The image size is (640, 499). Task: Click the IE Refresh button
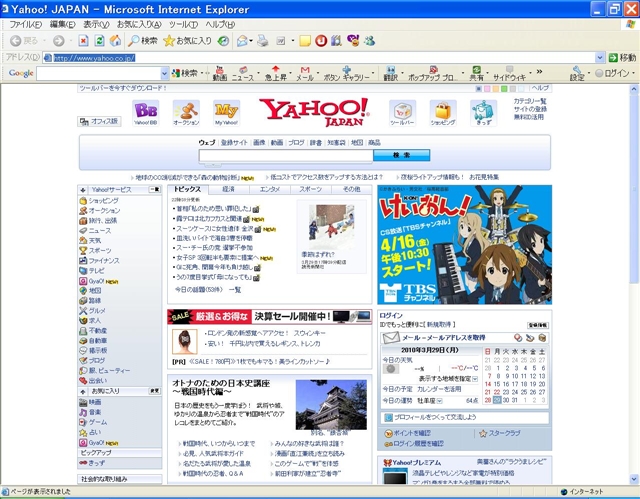tap(99, 40)
